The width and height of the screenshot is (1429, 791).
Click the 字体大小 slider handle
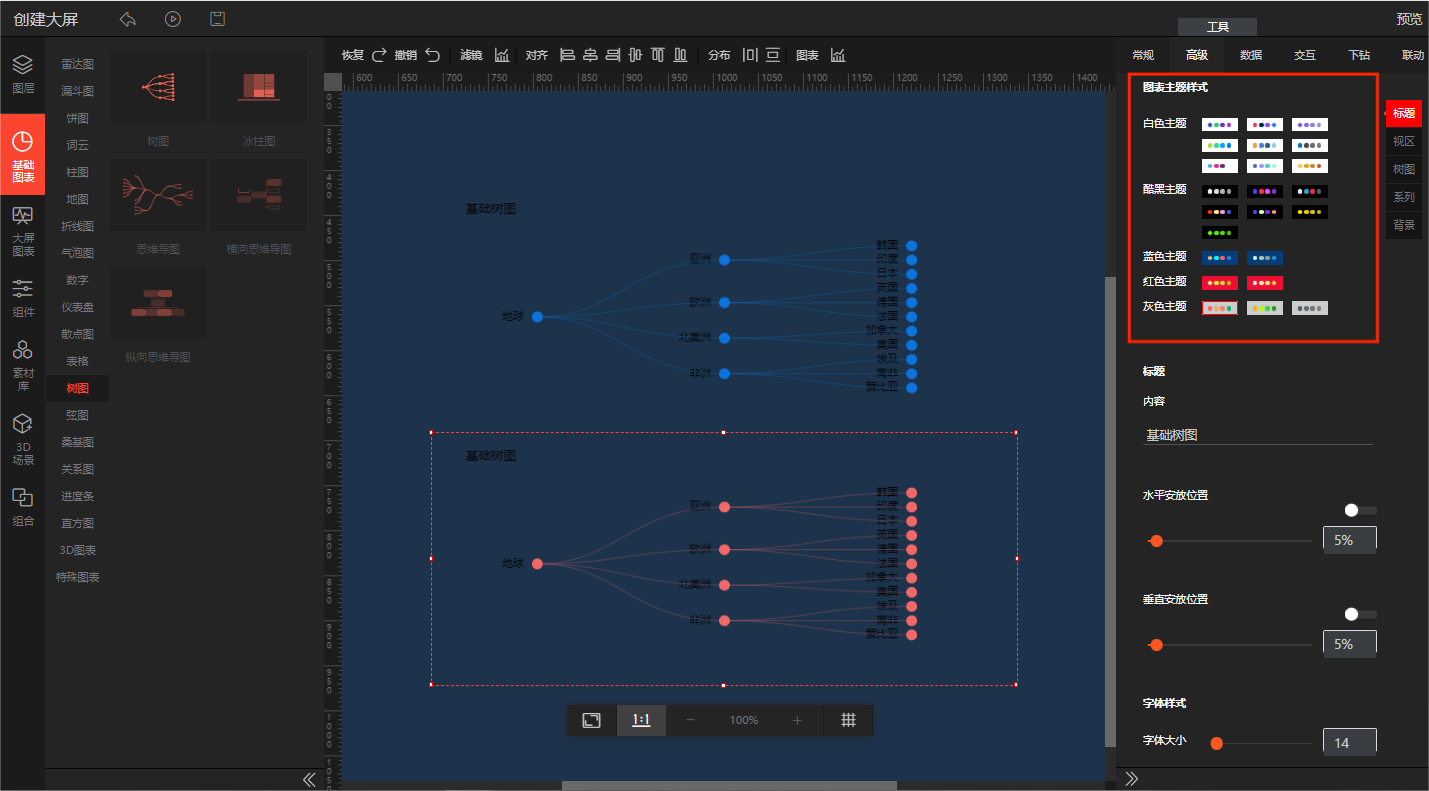pyautogui.click(x=1217, y=743)
